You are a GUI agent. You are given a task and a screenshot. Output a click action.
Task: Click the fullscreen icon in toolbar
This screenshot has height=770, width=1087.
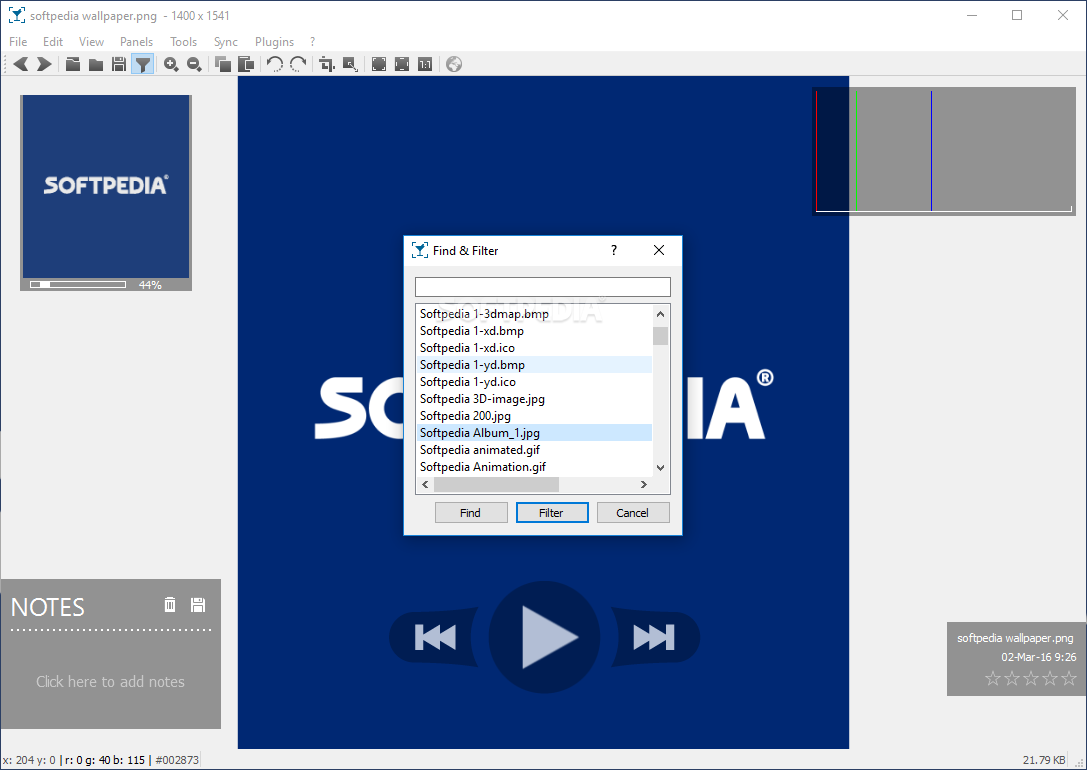(379, 64)
